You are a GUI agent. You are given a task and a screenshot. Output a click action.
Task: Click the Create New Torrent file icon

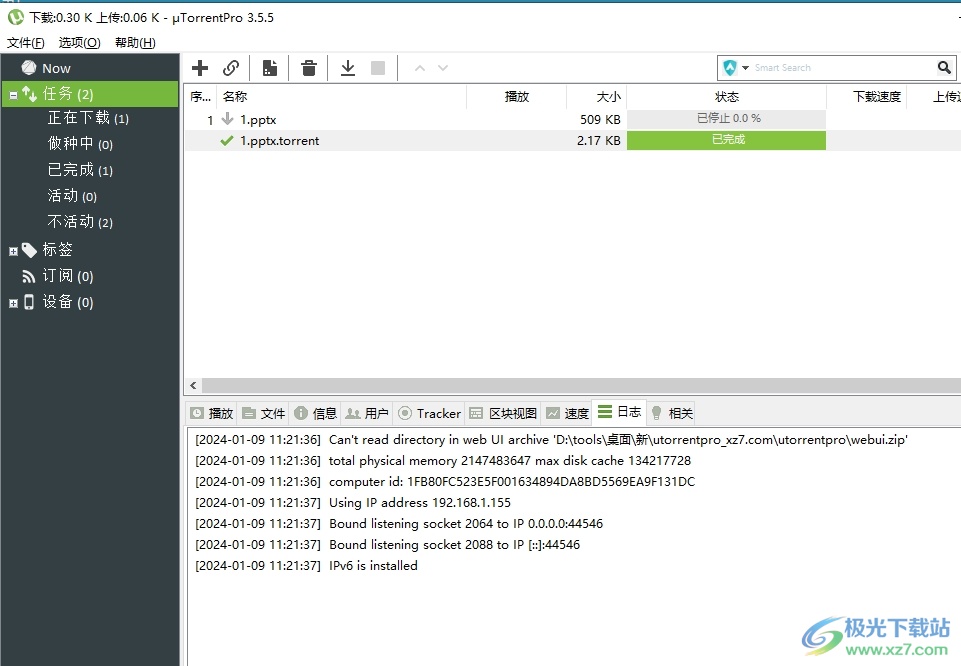(x=269, y=68)
